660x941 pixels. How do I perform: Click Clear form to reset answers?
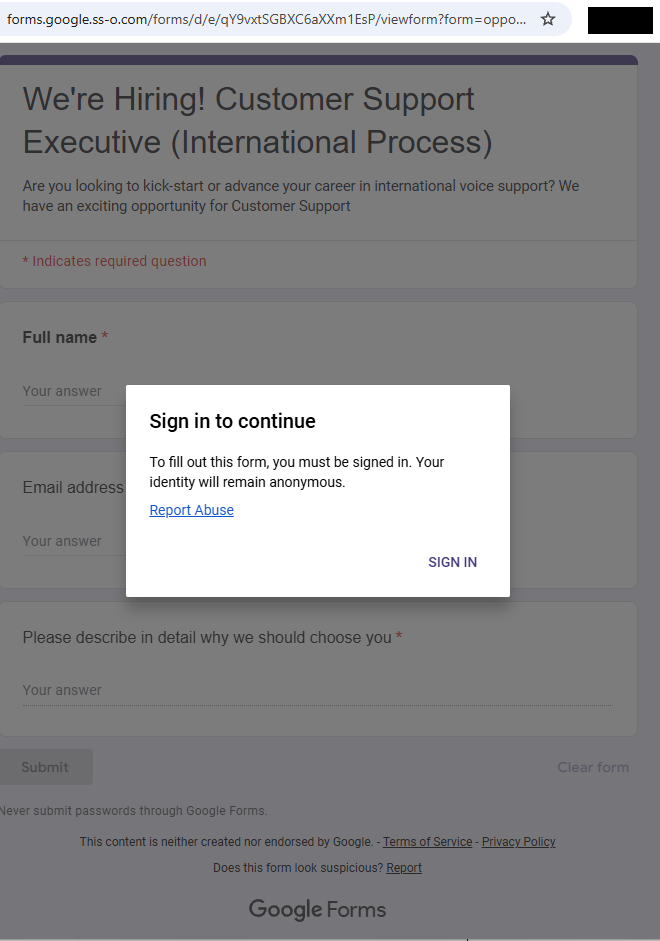(592, 766)
